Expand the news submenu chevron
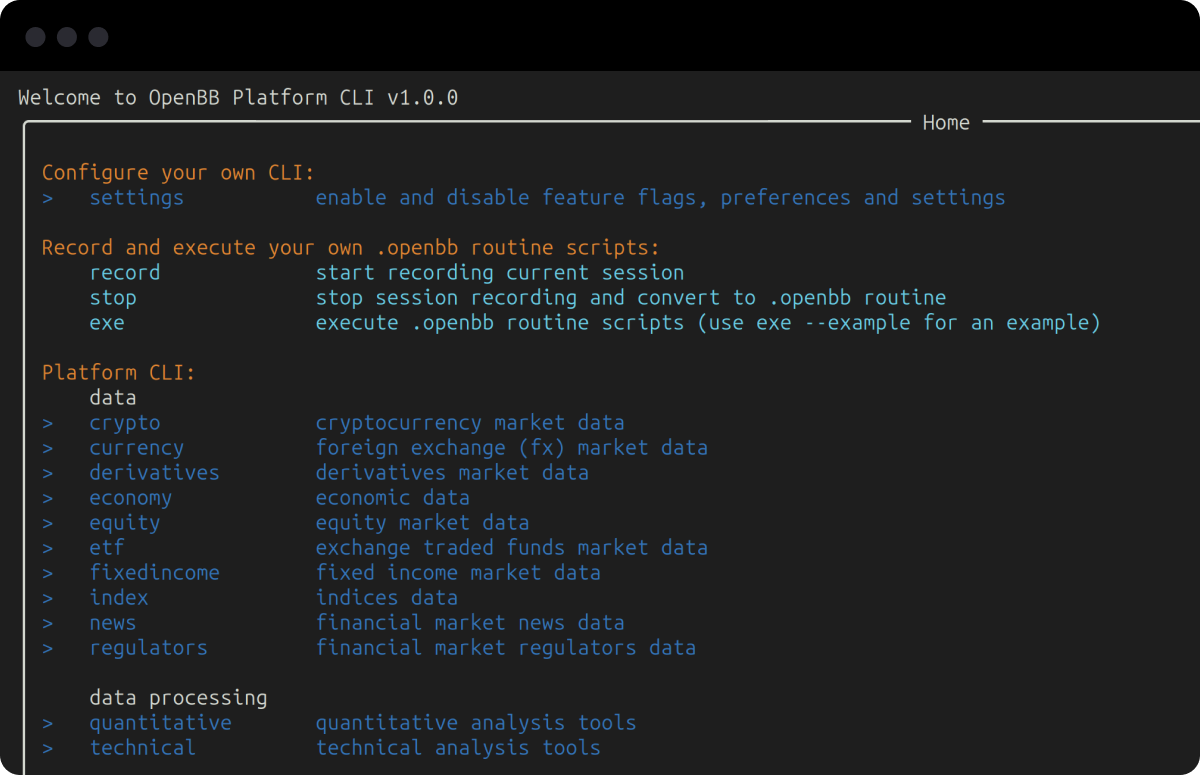 coord(47,622)
